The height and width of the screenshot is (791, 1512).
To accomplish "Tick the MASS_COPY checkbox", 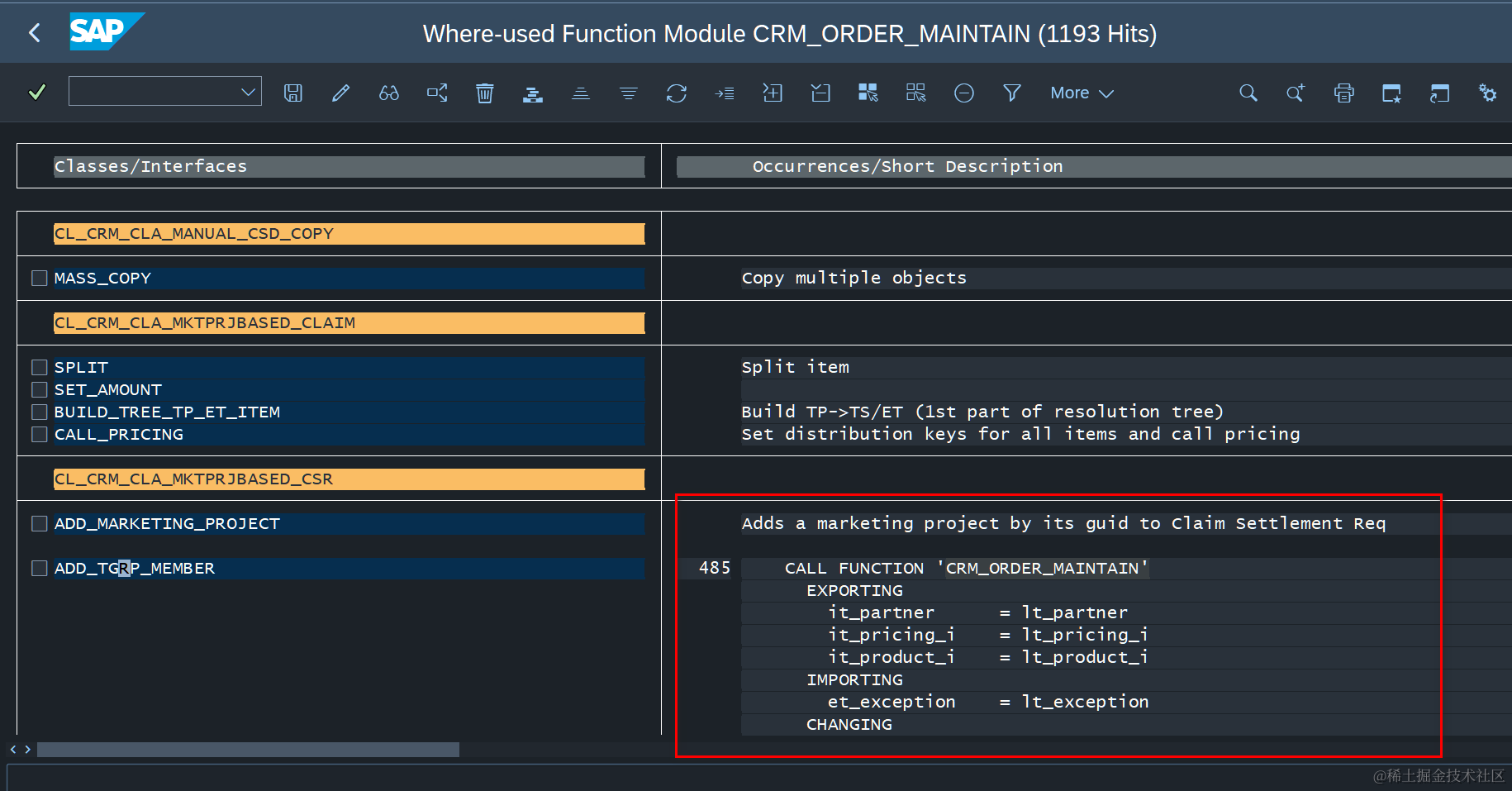I will coord(39,278).
